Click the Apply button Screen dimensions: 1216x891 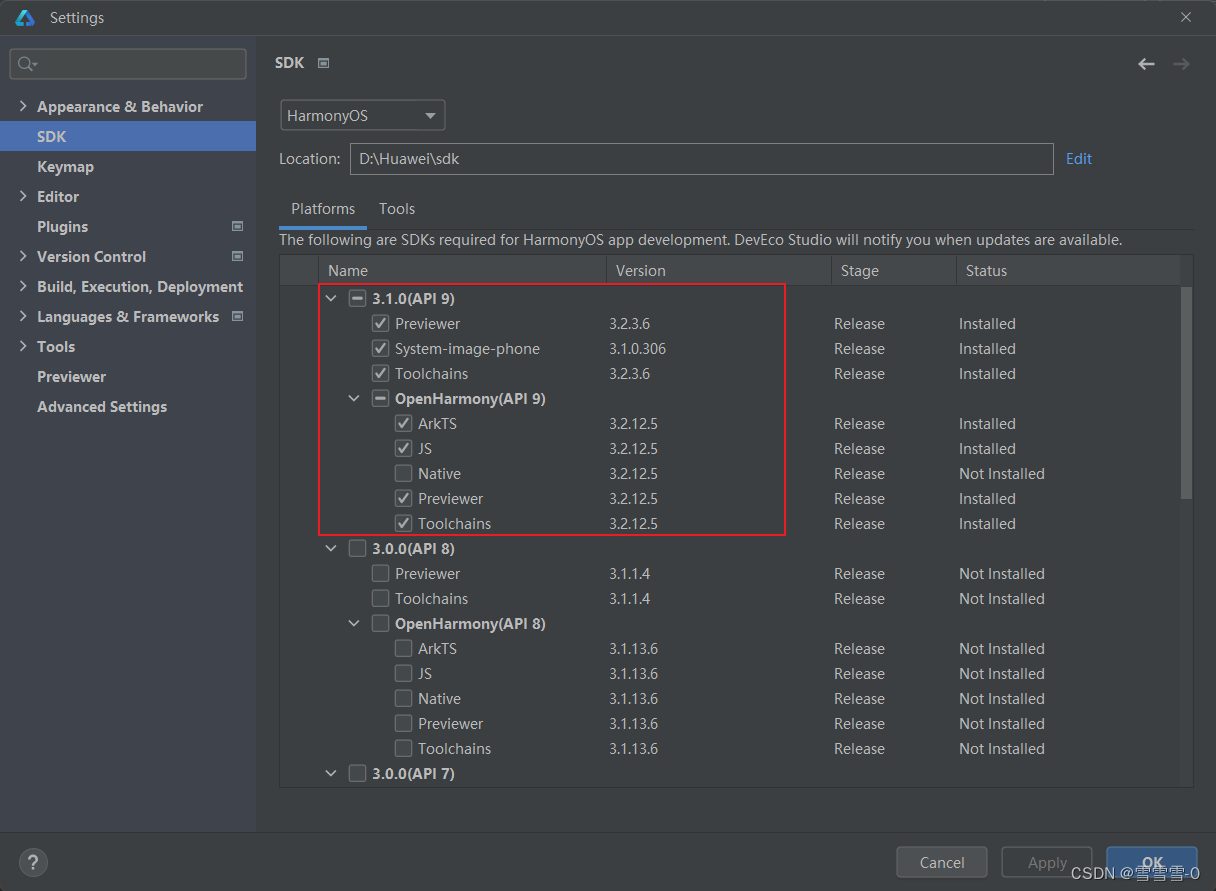[1047, 862]
